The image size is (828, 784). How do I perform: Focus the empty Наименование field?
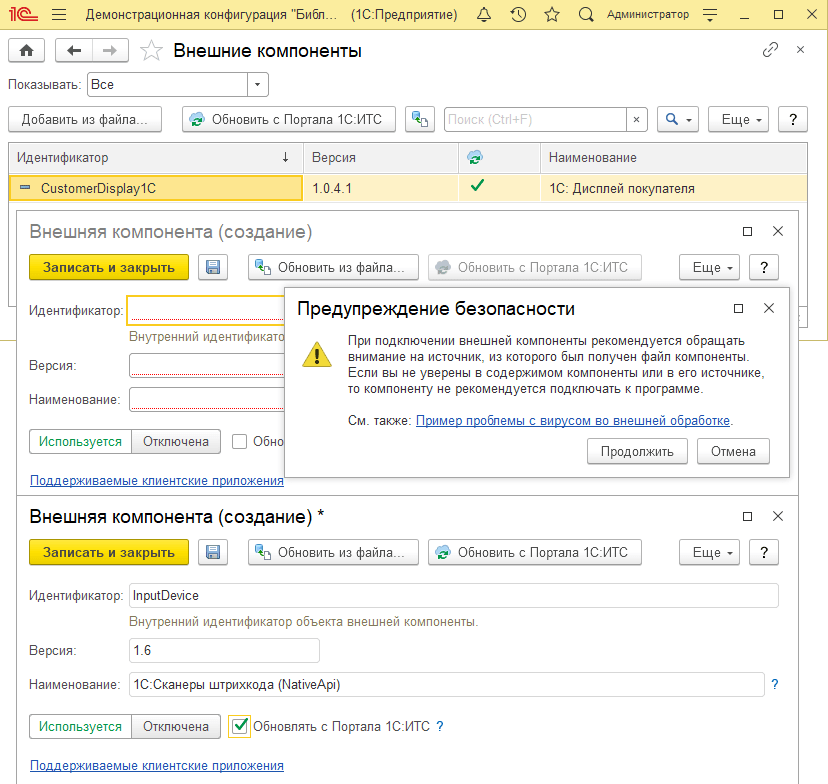pos(207,400)
